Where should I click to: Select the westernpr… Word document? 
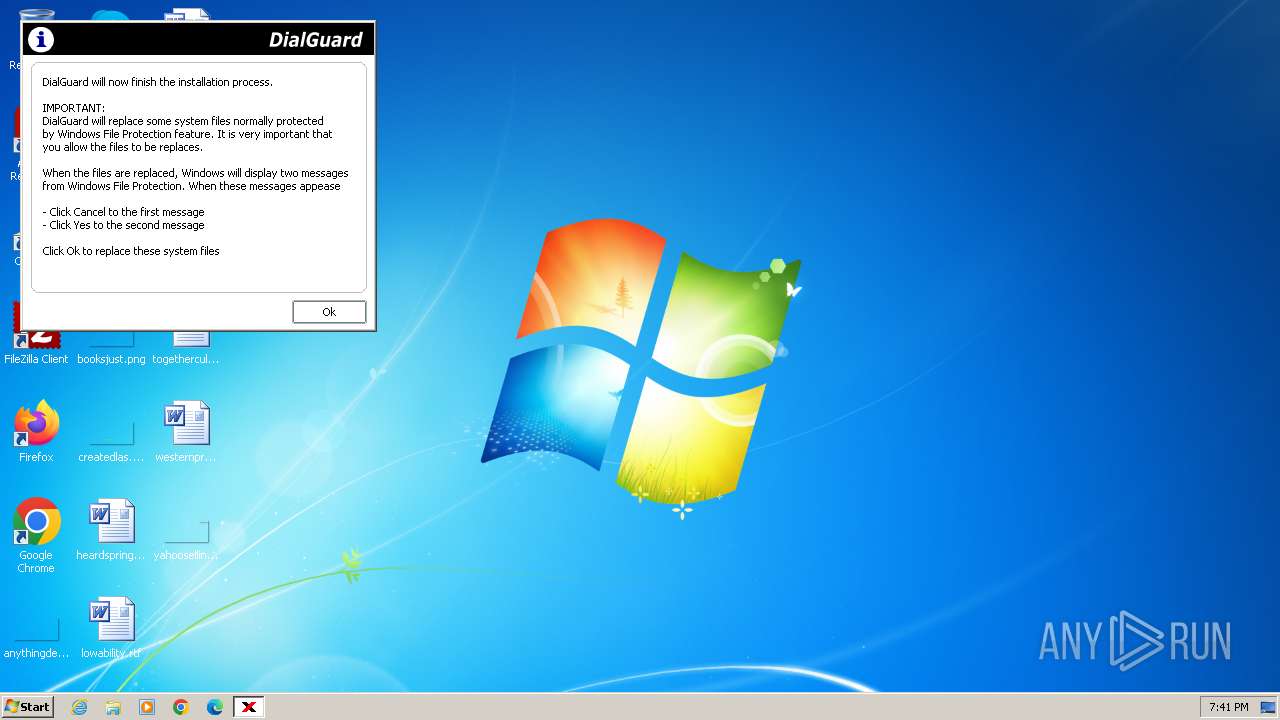click(x=186, y=432)
